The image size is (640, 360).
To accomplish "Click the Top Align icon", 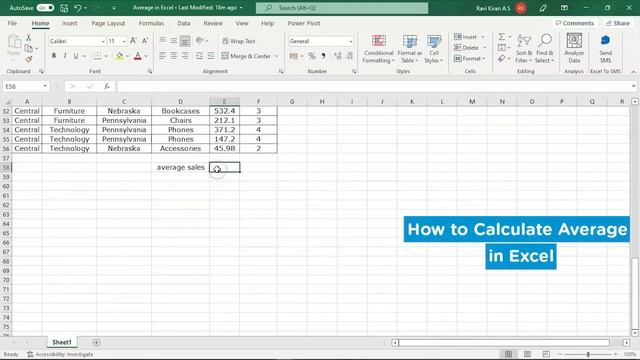I will pyautogui.click(x=162, y=41).
